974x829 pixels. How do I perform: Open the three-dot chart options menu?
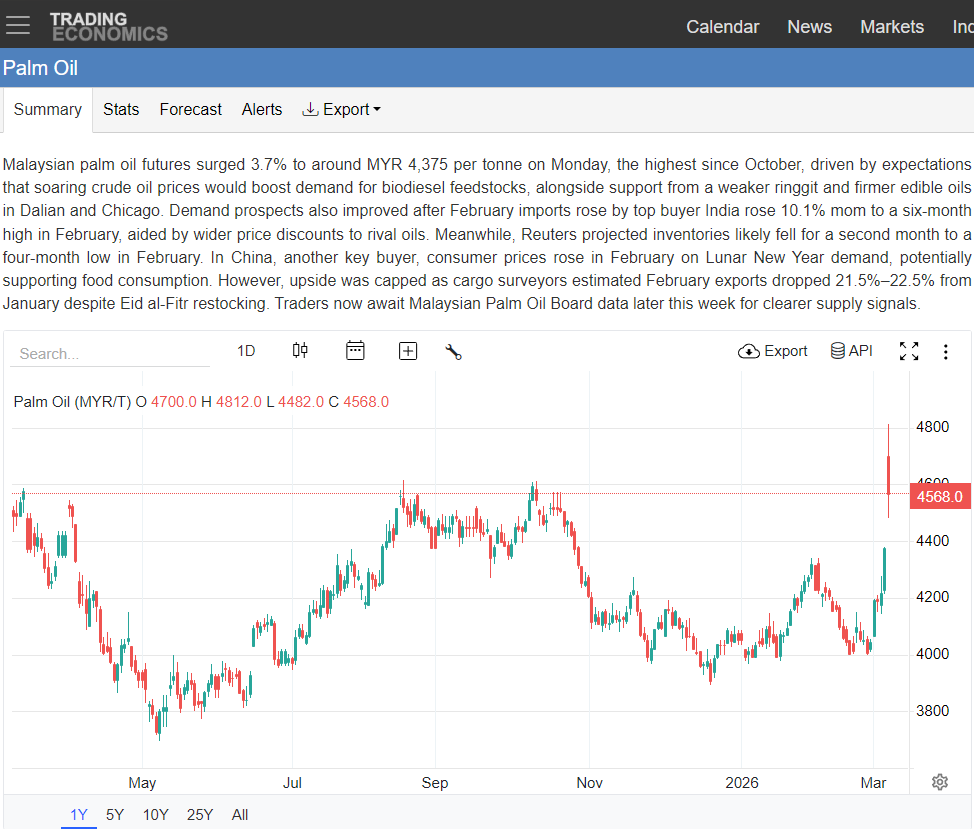point(945,352)
